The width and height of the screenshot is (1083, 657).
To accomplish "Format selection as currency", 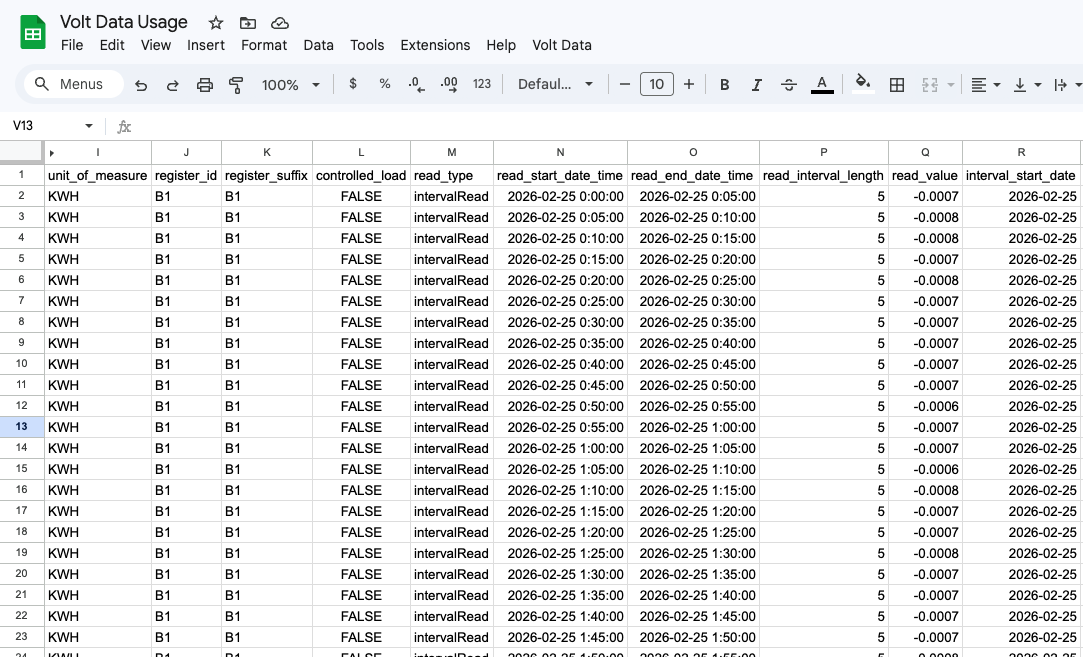I will coord(352,84).
